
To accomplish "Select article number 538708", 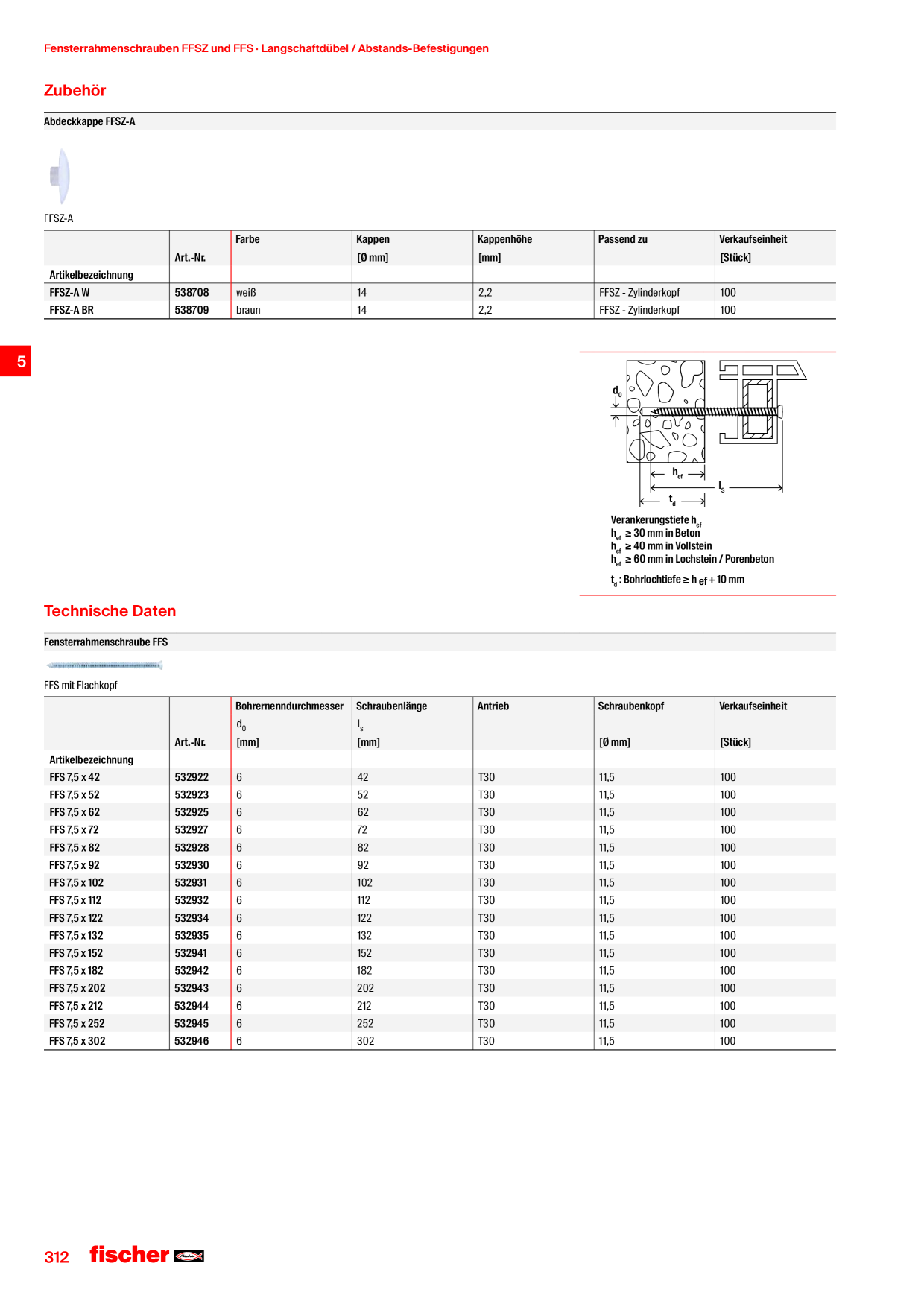I will coord(192,293).
